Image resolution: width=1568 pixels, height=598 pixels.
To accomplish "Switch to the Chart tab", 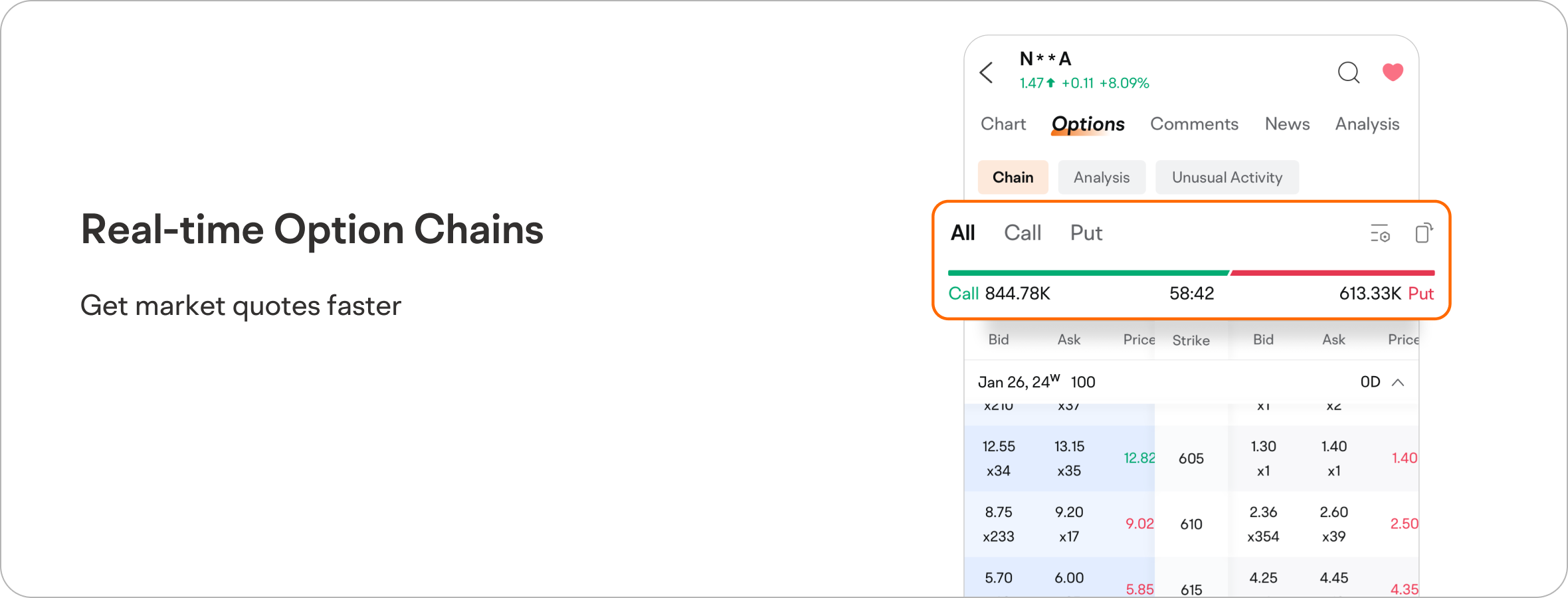I will [1003, 124].
